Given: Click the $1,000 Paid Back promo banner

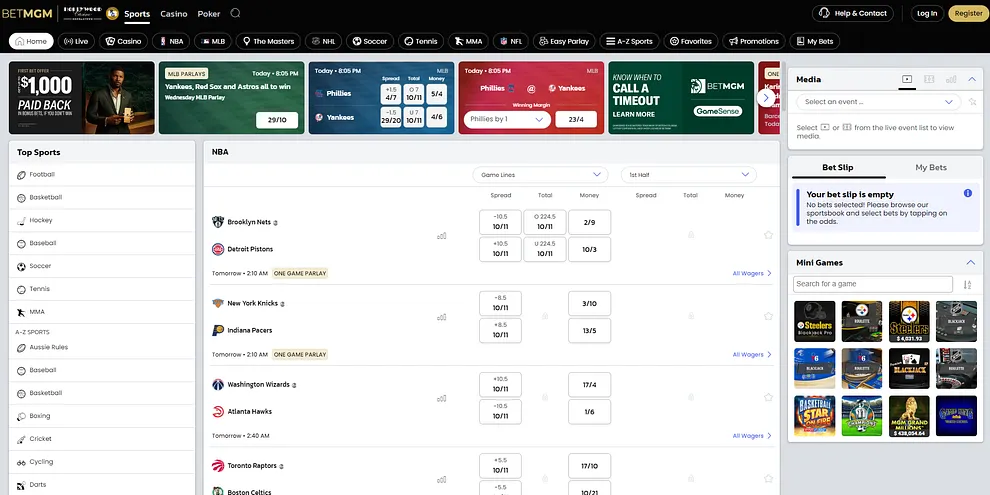Looking at the screenshot, I should (81, 98).
